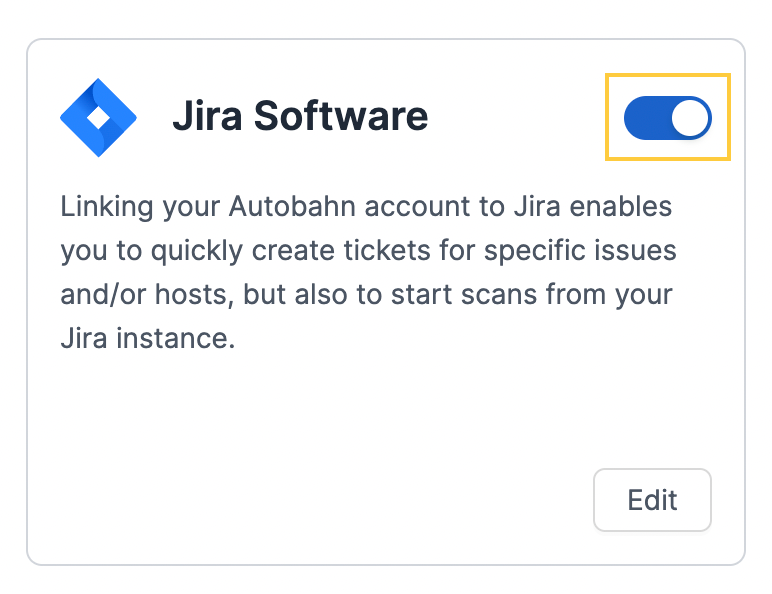The height and width of the screenshot is (594, 772).
Task: Click the word Software in title
Action: [341, 116]
